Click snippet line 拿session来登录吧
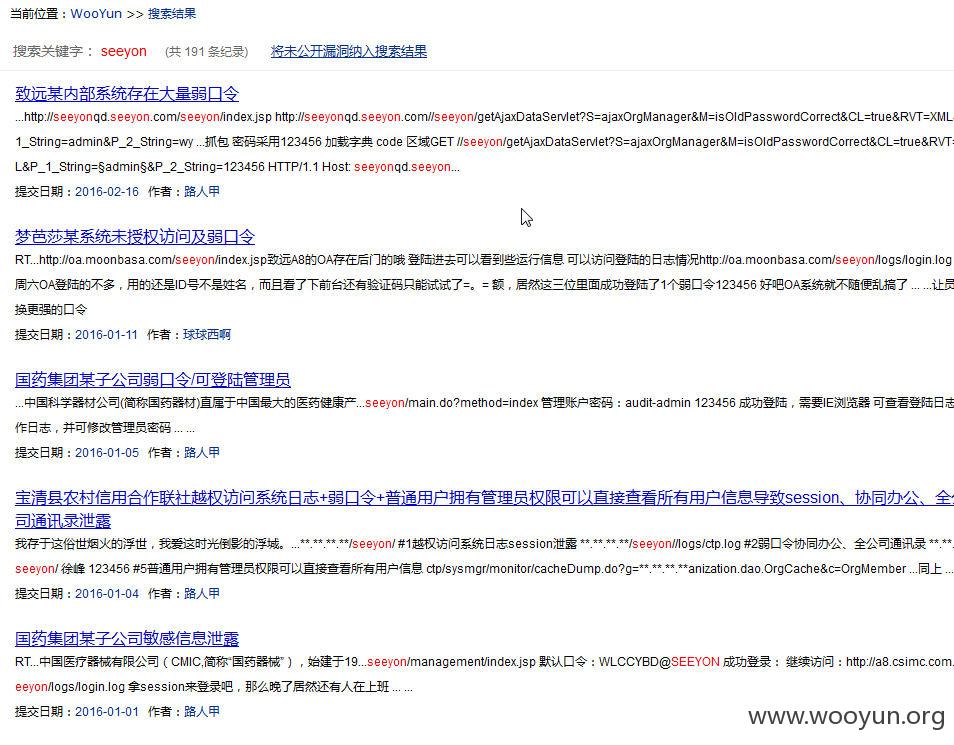This screenshot has width=954, height=745. coord(214,687)
